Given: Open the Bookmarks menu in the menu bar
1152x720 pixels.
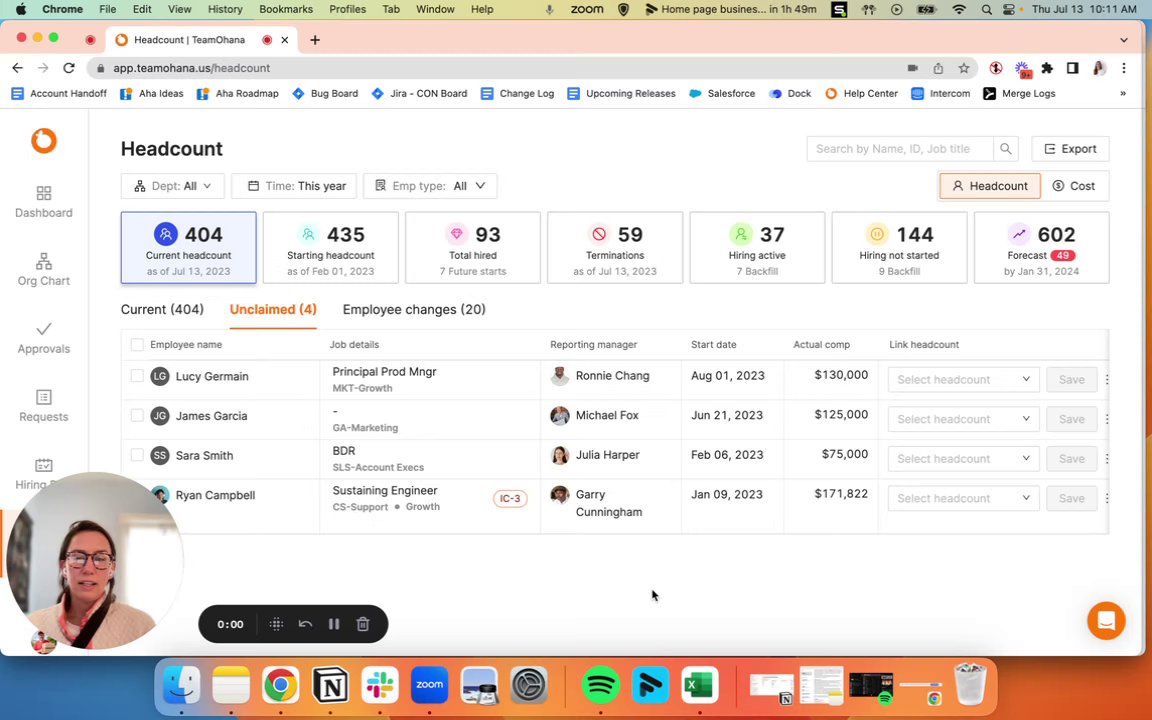Looking at the screenshot, I should tap(286, 9).
